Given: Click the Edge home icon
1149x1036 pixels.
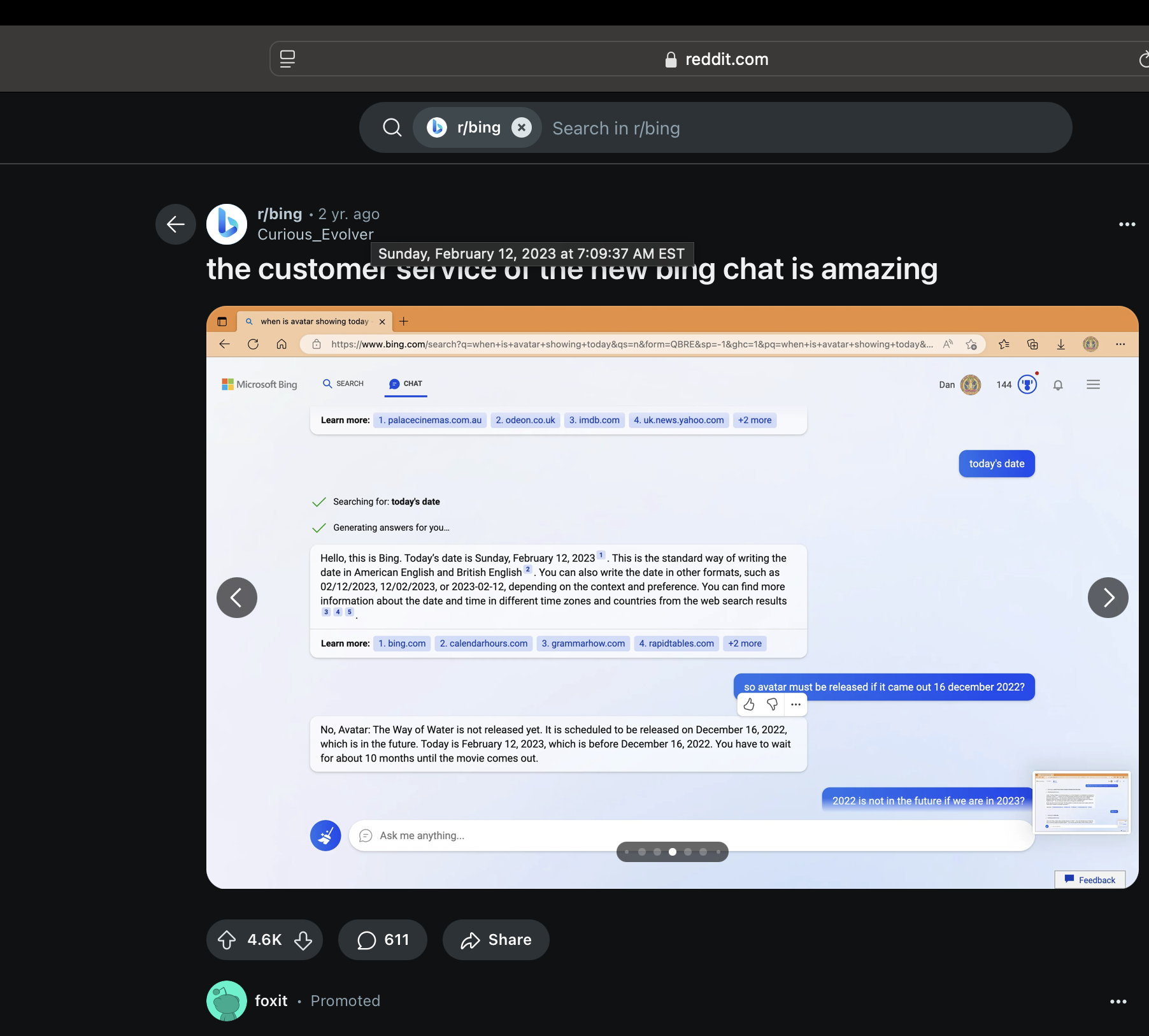Looking at the screenshot, I should [282, 344].
